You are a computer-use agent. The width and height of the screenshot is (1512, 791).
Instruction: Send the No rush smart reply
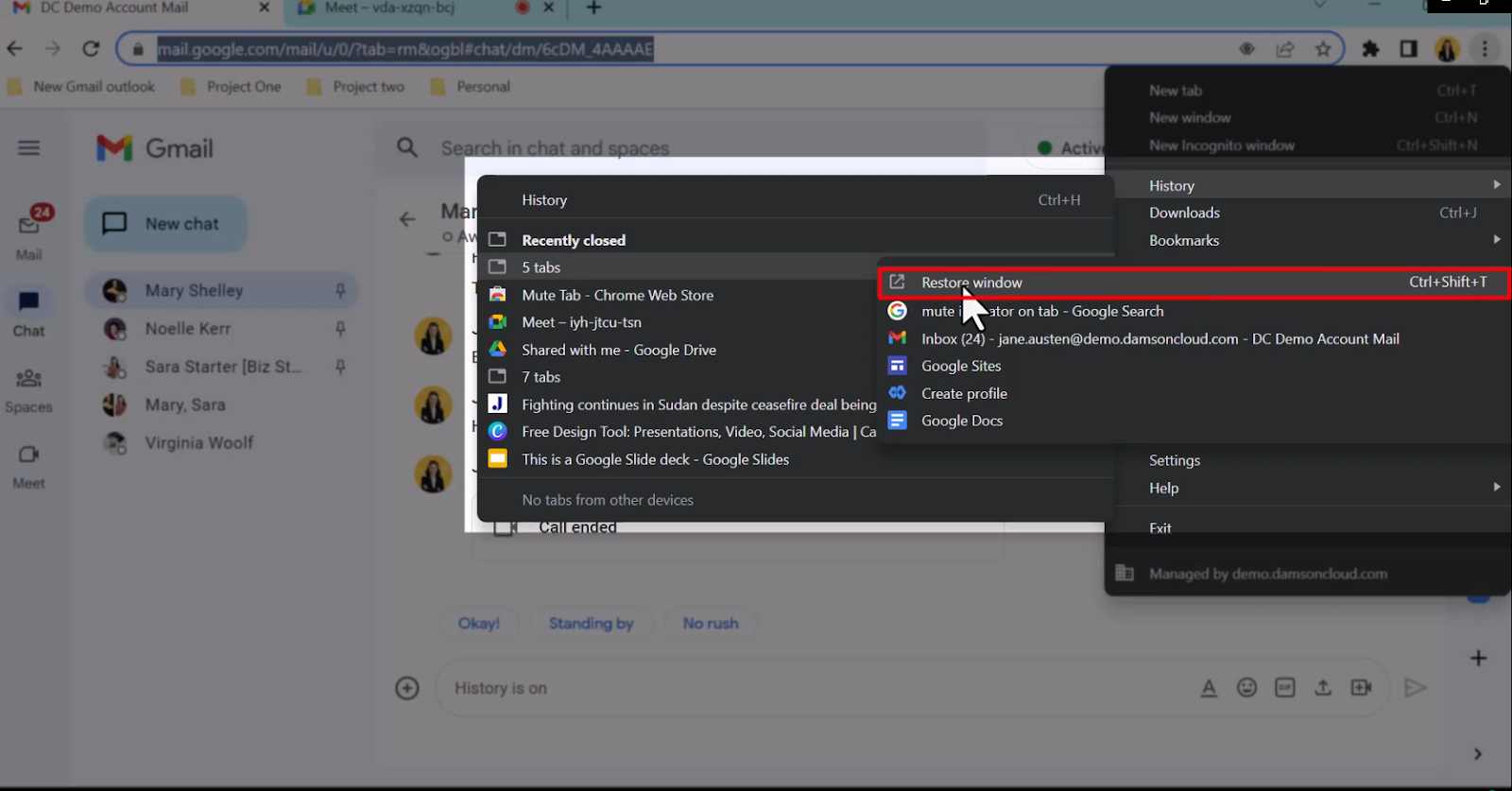click(x=711, y=624)
